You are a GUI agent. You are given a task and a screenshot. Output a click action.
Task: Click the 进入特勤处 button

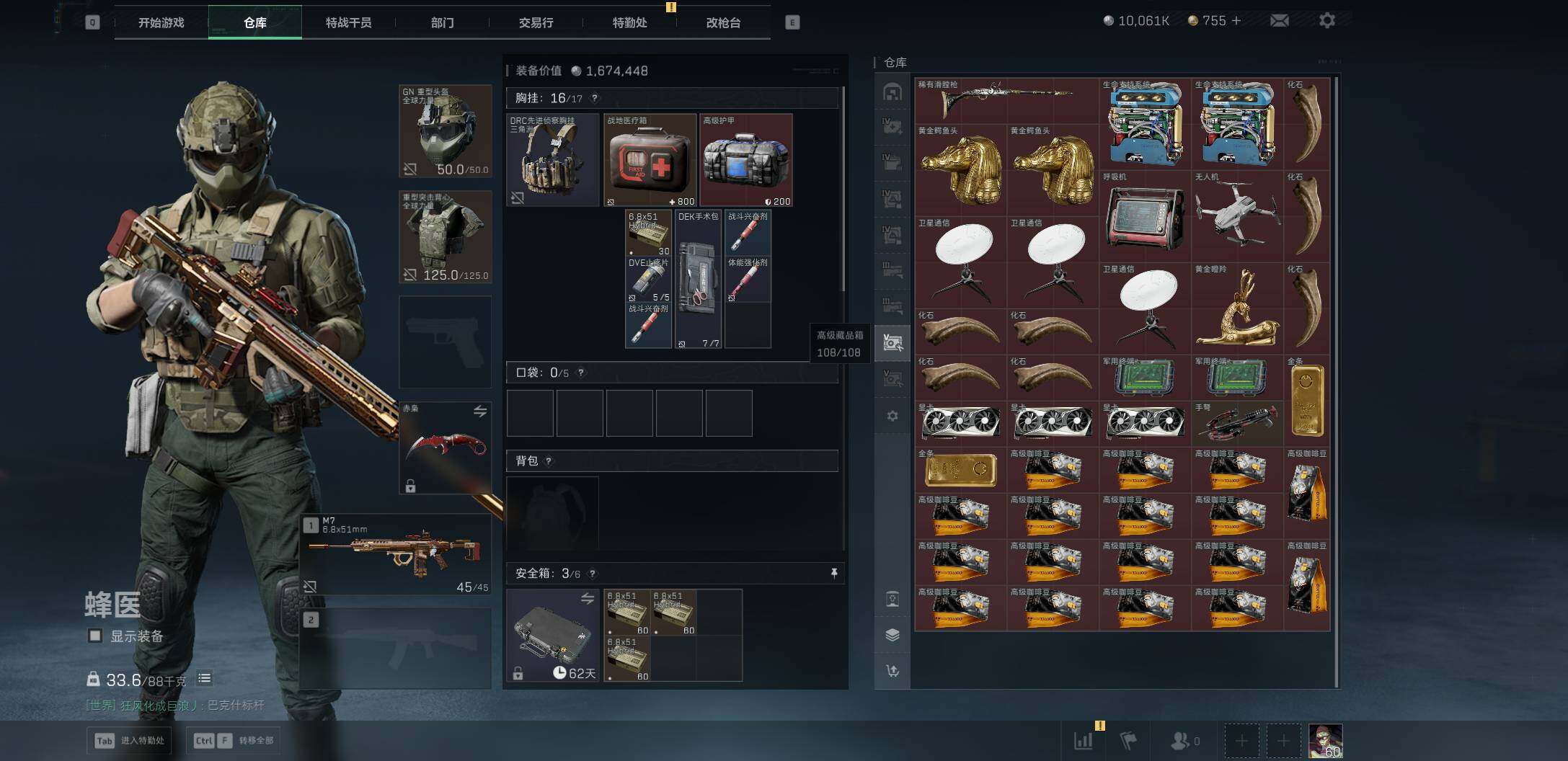(130, 740)
